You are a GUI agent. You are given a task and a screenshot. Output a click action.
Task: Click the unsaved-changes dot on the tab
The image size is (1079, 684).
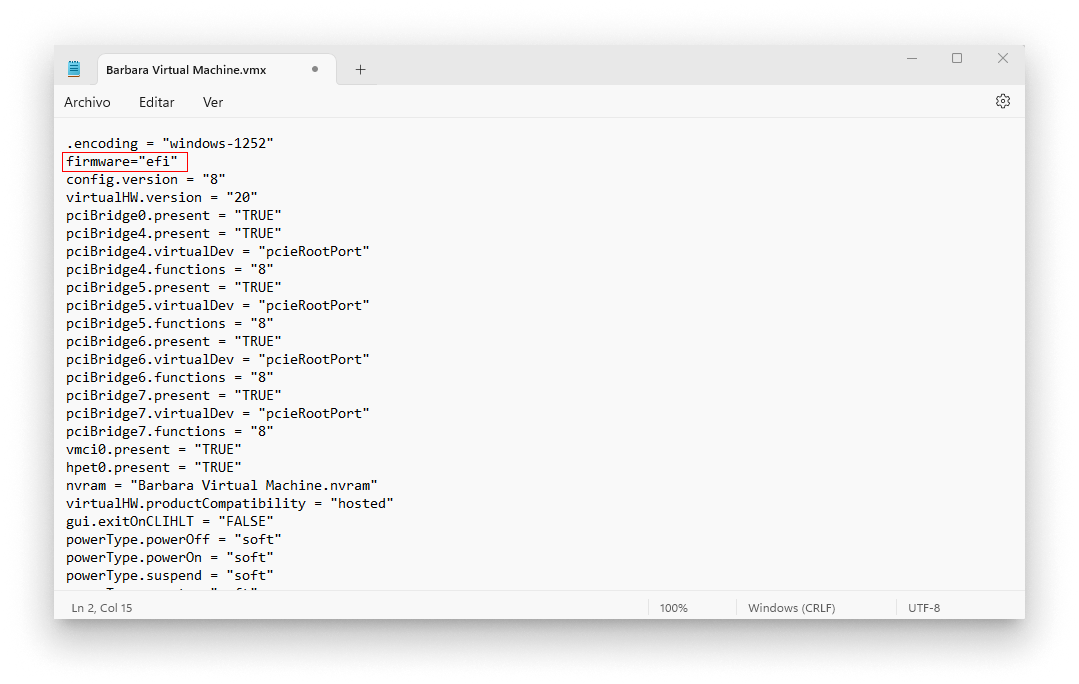315,70
